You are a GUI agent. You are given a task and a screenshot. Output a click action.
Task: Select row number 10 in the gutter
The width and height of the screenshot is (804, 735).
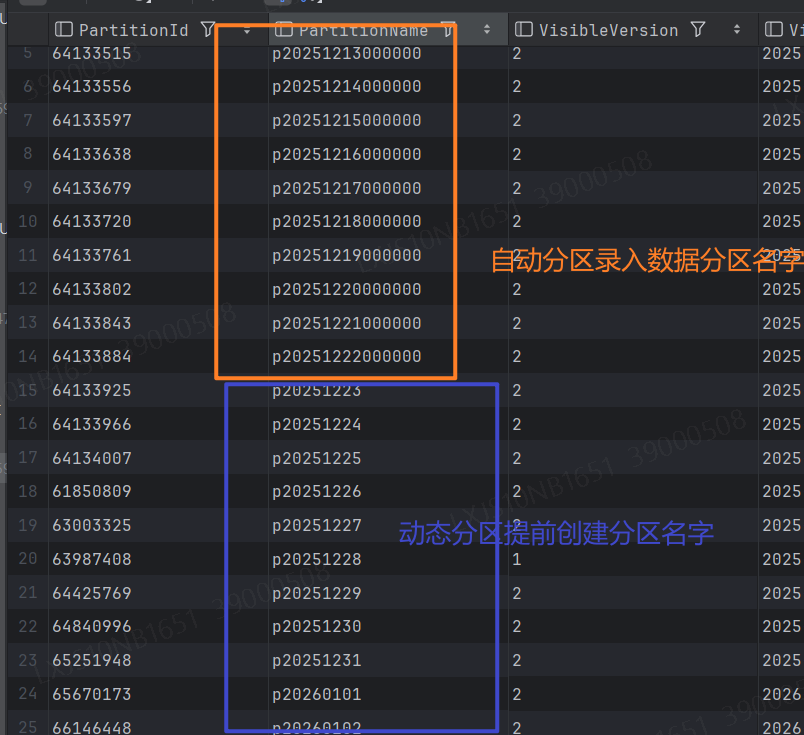point(27,221)
